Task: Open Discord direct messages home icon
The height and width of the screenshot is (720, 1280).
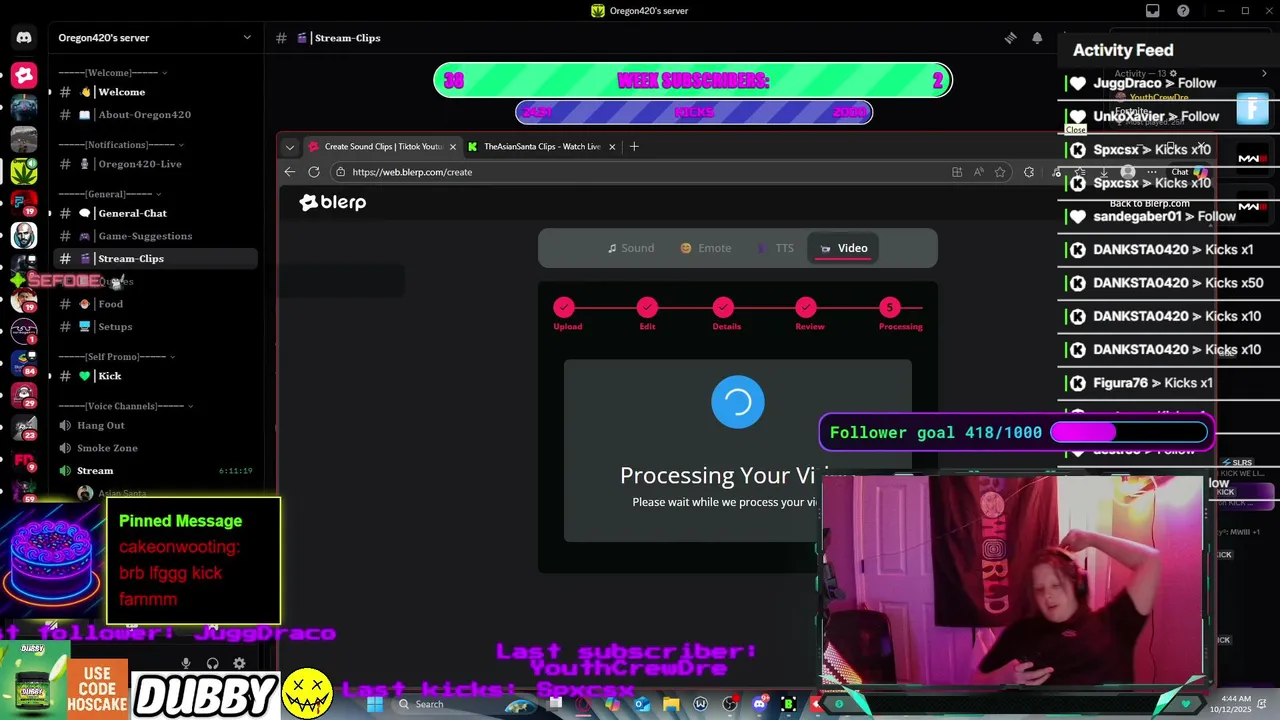Action: coord(24,38)
